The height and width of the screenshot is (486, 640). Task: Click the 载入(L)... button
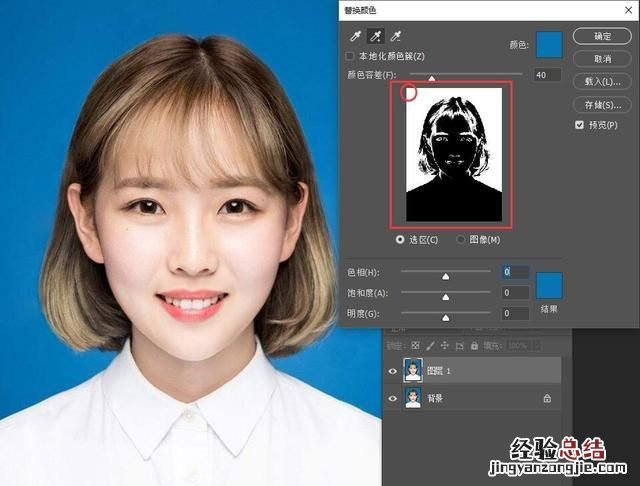[602, 82]
